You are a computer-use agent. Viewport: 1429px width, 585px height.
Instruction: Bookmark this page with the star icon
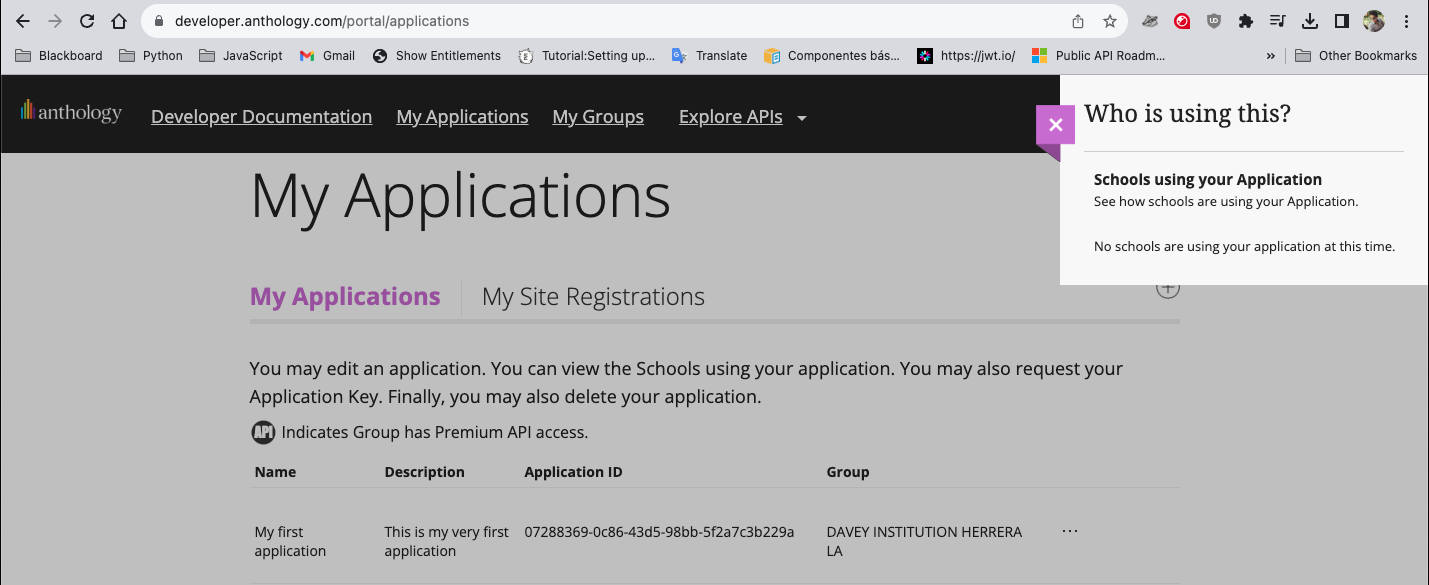[1110, 21]
